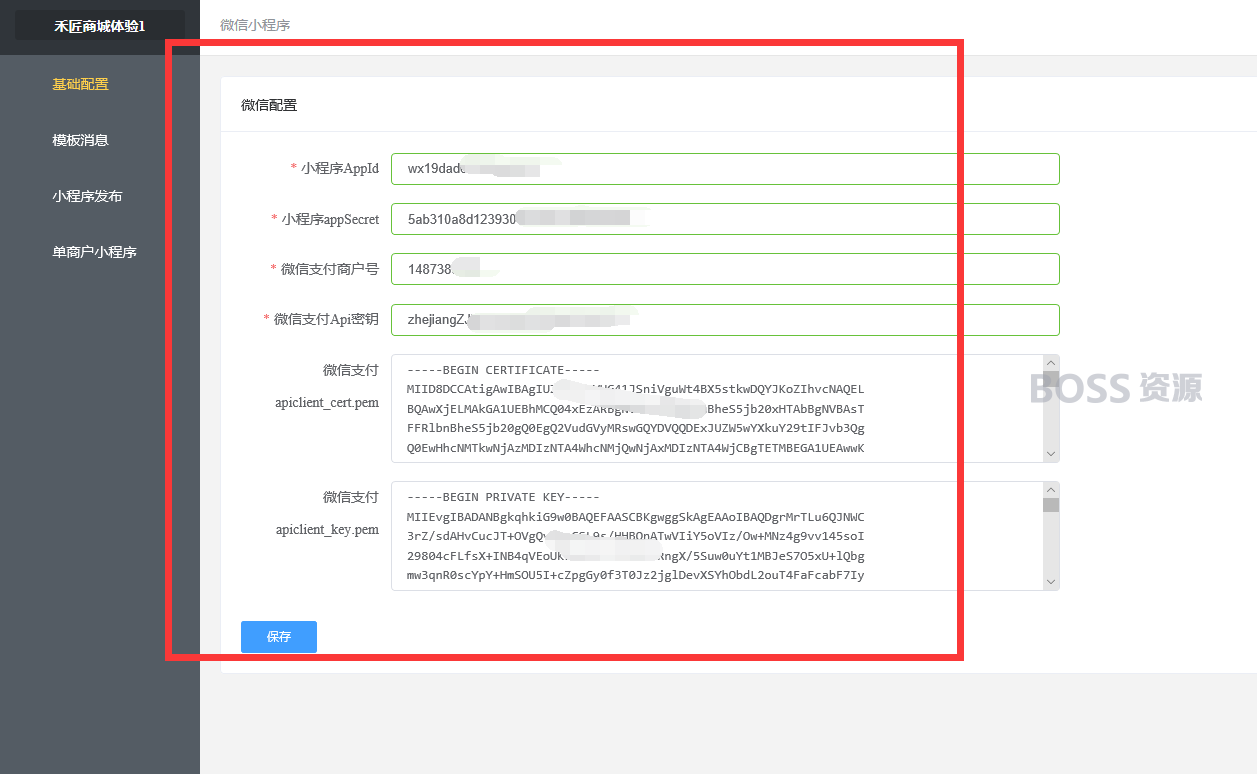Click the apiclient_key.pem label text
This screenshot has height=774, width=1257.
pyautogui.click(x=327, y=530)
